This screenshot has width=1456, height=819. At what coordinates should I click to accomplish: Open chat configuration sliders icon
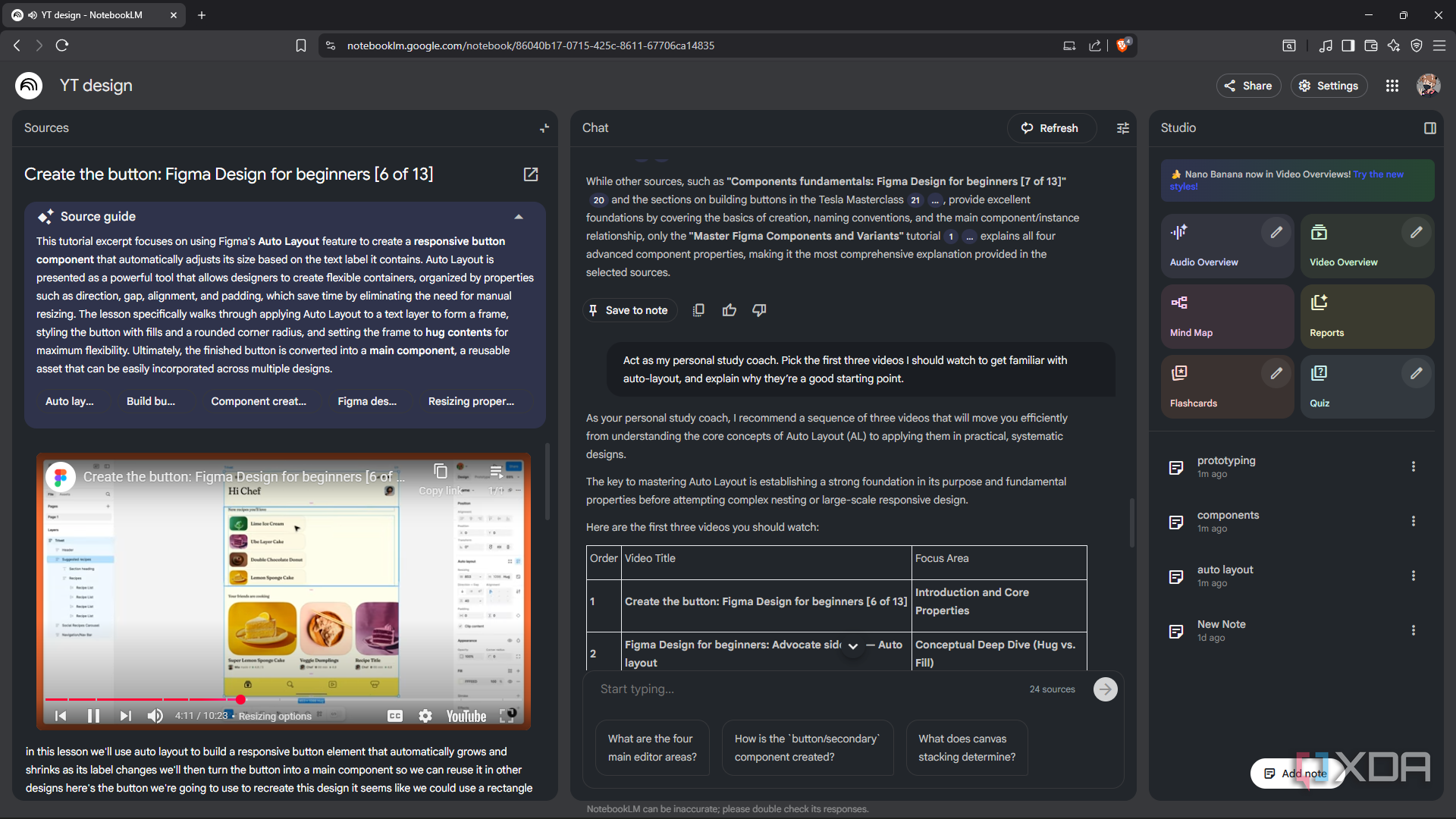(x=1123, y=128)
